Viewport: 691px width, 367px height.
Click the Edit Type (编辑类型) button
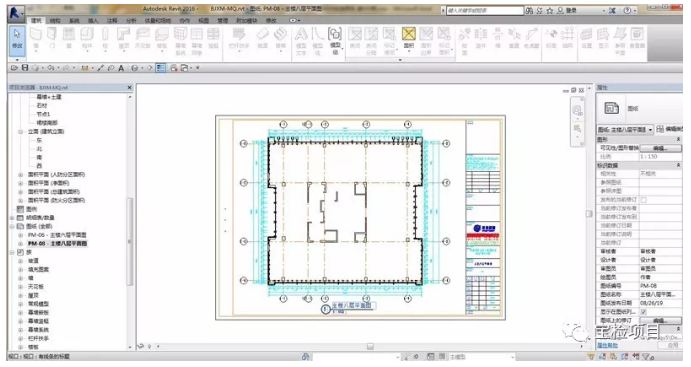pyautogui.click(x=669, y=129)
